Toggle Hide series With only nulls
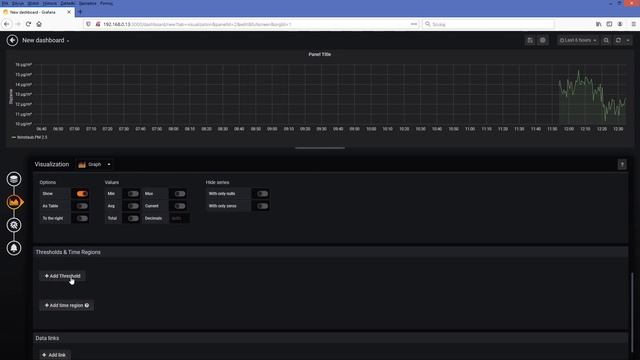 tap(262, 193)
